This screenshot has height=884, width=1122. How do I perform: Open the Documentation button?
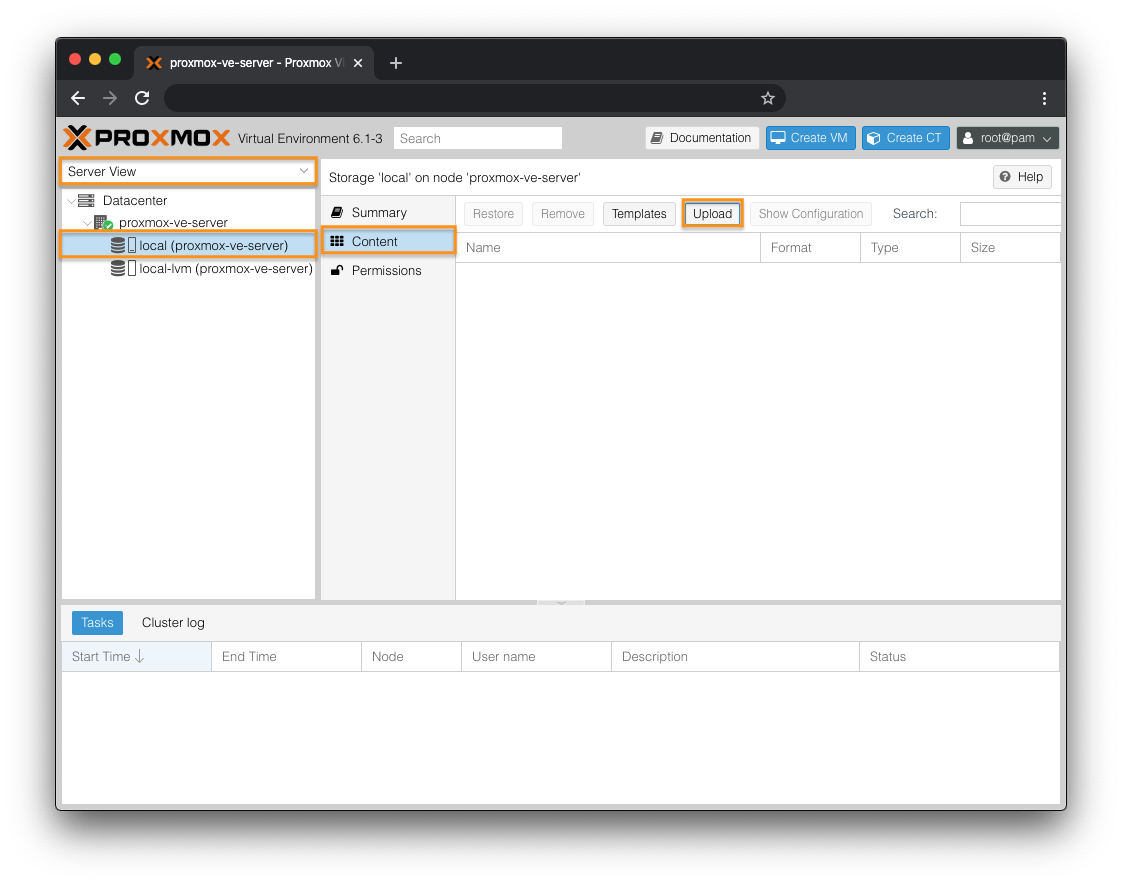702,137
